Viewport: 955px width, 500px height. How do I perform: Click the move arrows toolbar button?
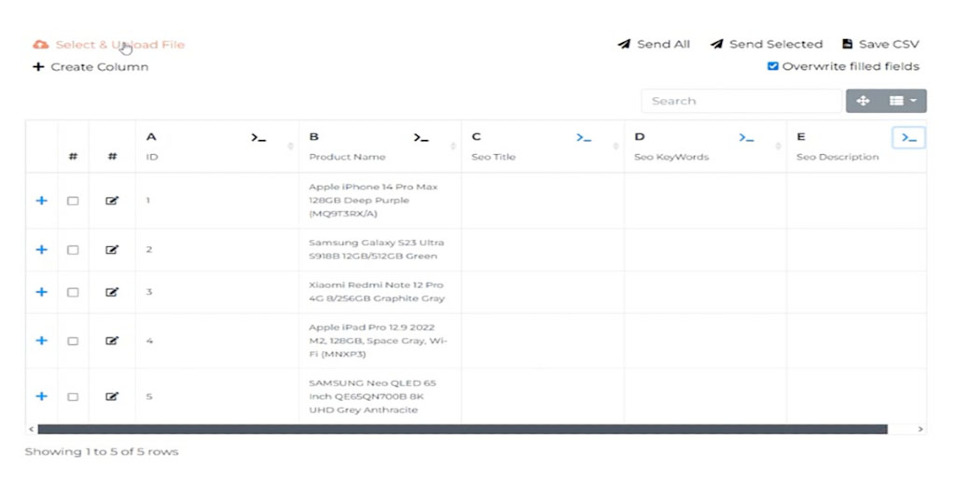(x=862, y=101)
